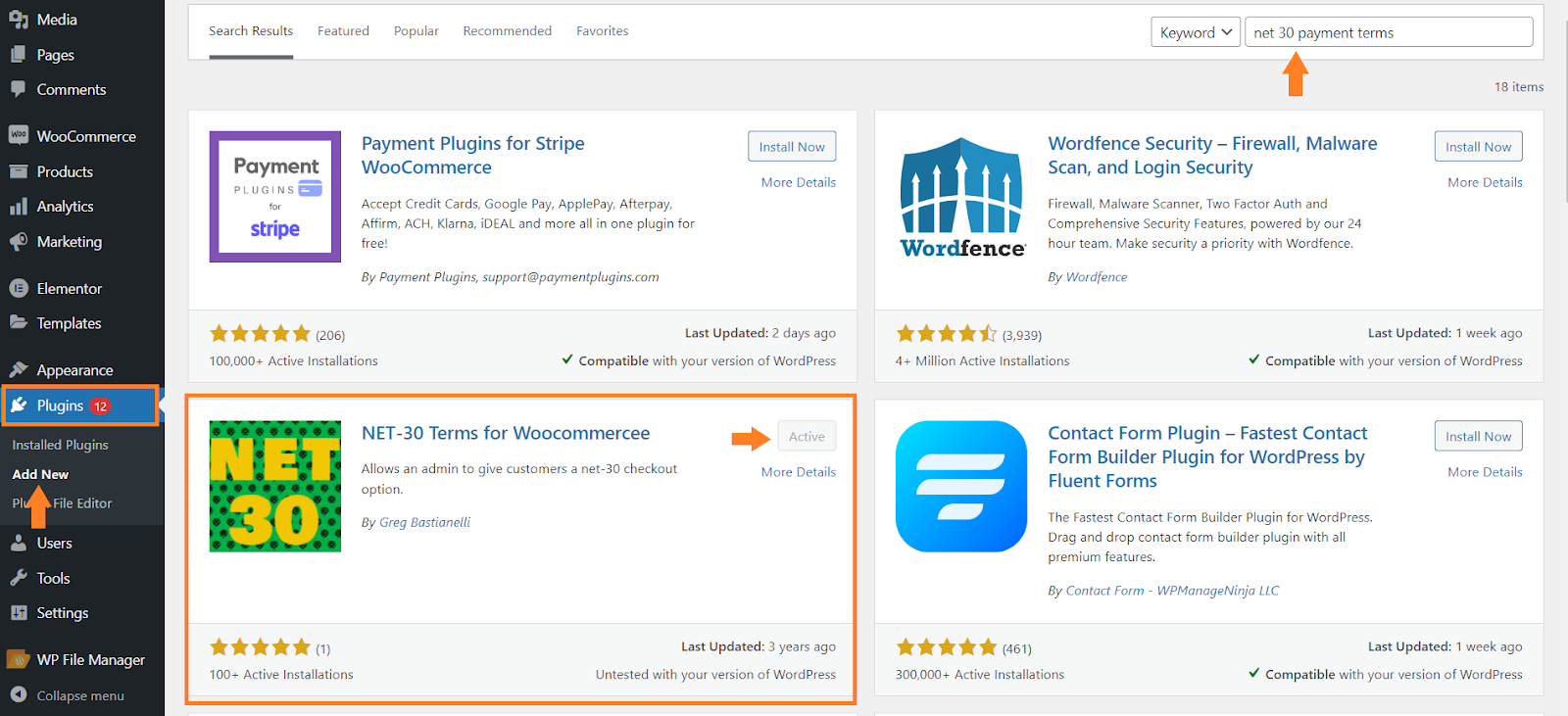Image resolution: width=1568 pixels, height=716 pixels.
Task: Switch to the Featured tab
Action: (343, 31)
